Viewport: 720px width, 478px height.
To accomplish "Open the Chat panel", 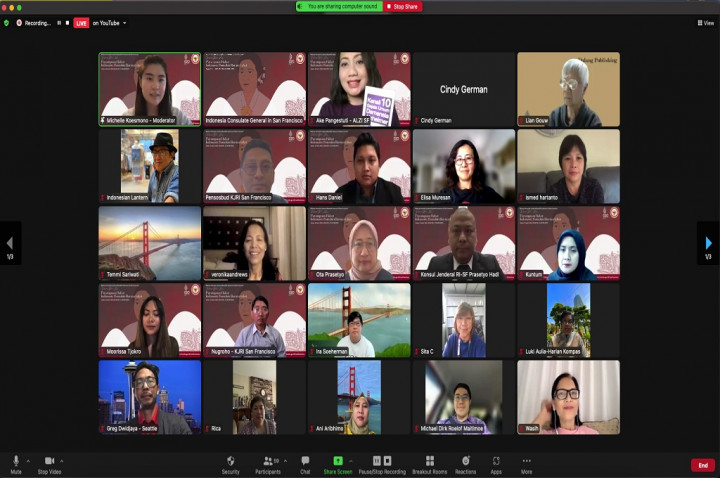I will pyautogui.click(x=305, y=462).
